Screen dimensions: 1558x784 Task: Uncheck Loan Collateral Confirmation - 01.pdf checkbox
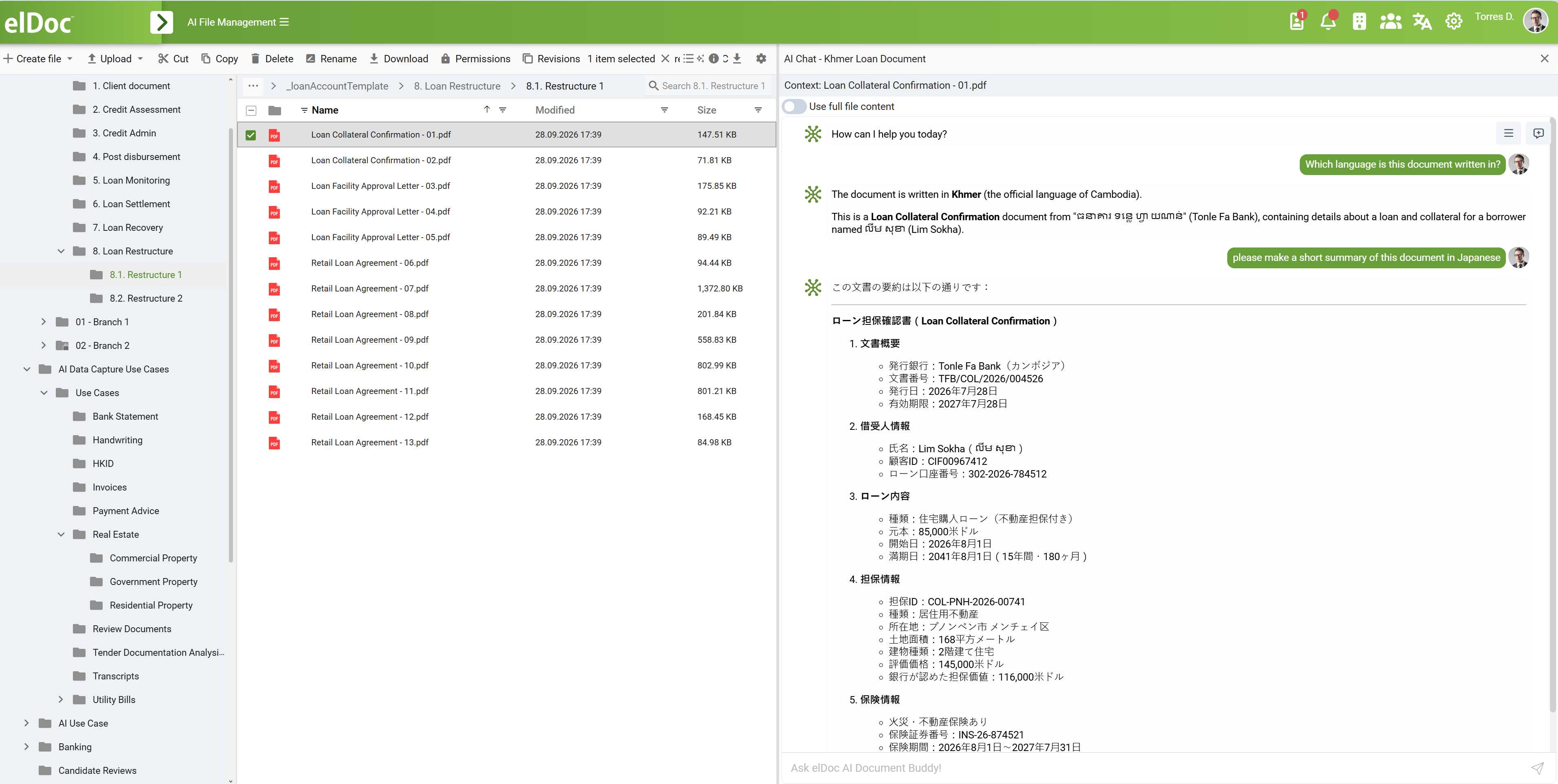click(251, 135)
